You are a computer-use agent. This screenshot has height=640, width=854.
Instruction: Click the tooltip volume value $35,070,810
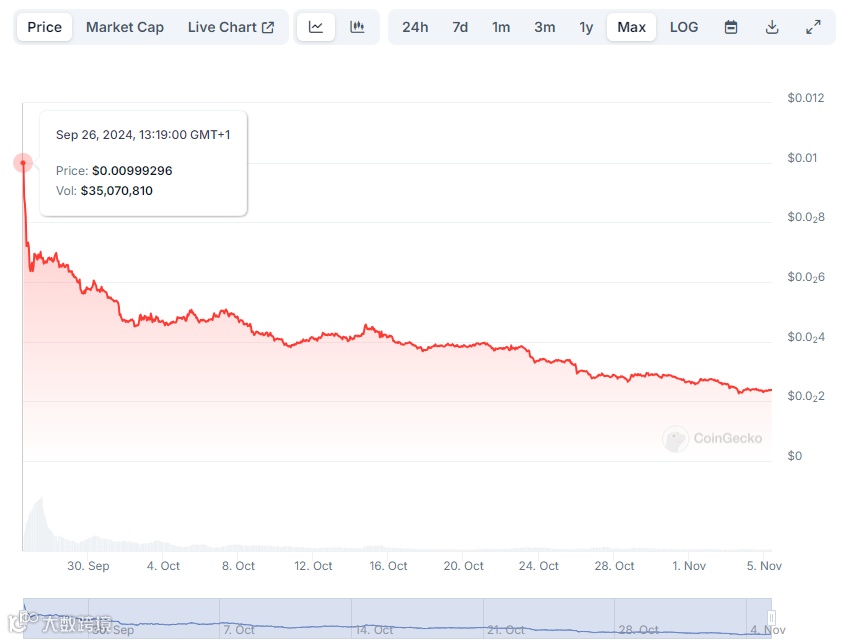pos(117,191)
